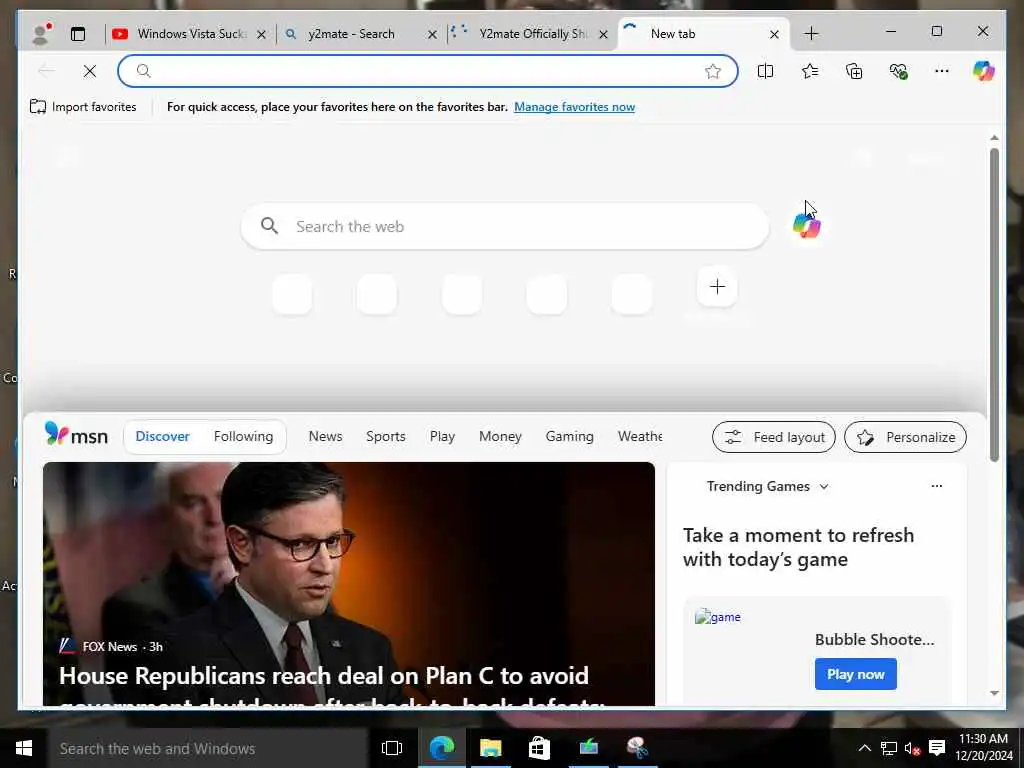The width and height of the screenshot is (1024, 768).
Task: Open the Favorites list icon
Action: (x=810, y=71)
